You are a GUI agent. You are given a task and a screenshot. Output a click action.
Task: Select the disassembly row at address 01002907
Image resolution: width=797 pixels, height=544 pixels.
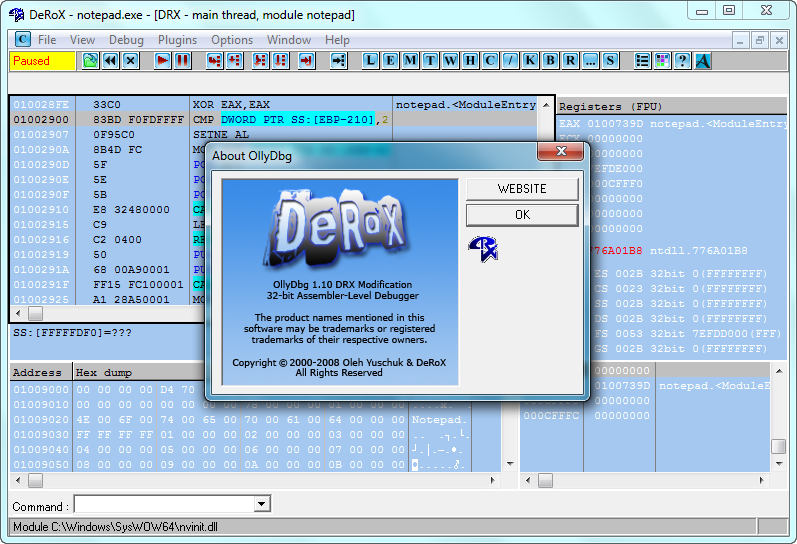click(274, 134)
